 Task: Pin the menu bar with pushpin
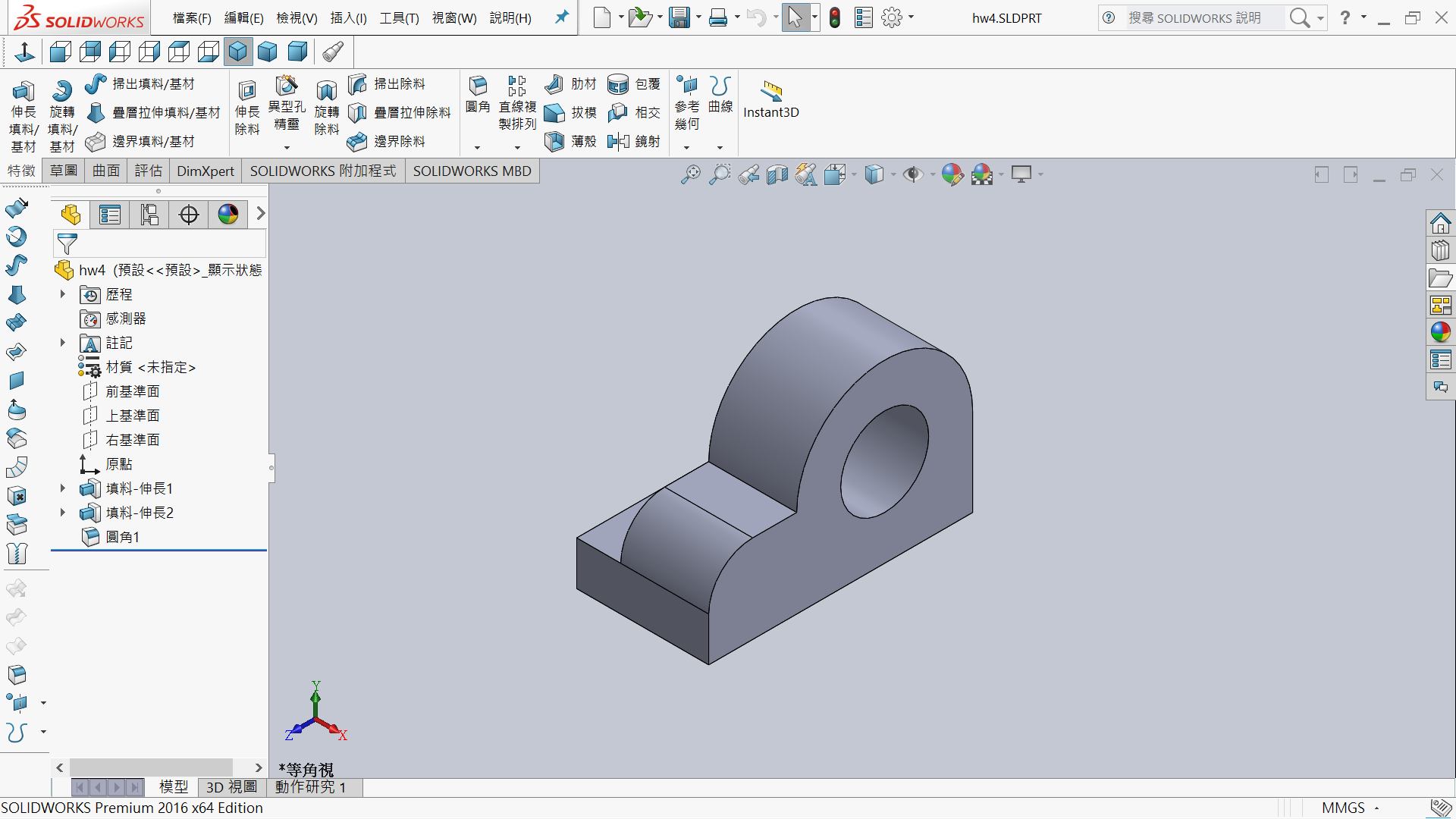[562, 17]
